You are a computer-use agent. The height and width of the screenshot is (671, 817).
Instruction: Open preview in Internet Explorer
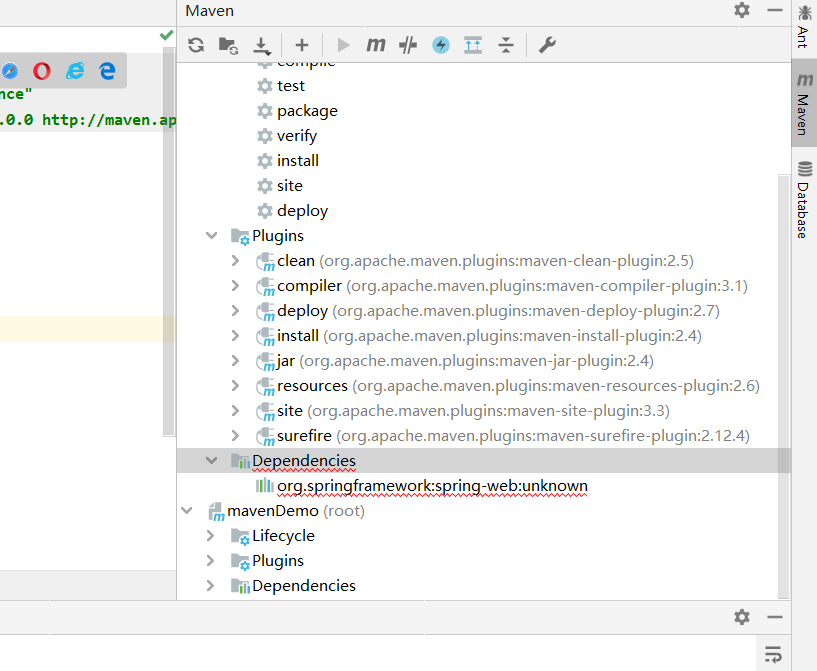[x=75, y=71]
